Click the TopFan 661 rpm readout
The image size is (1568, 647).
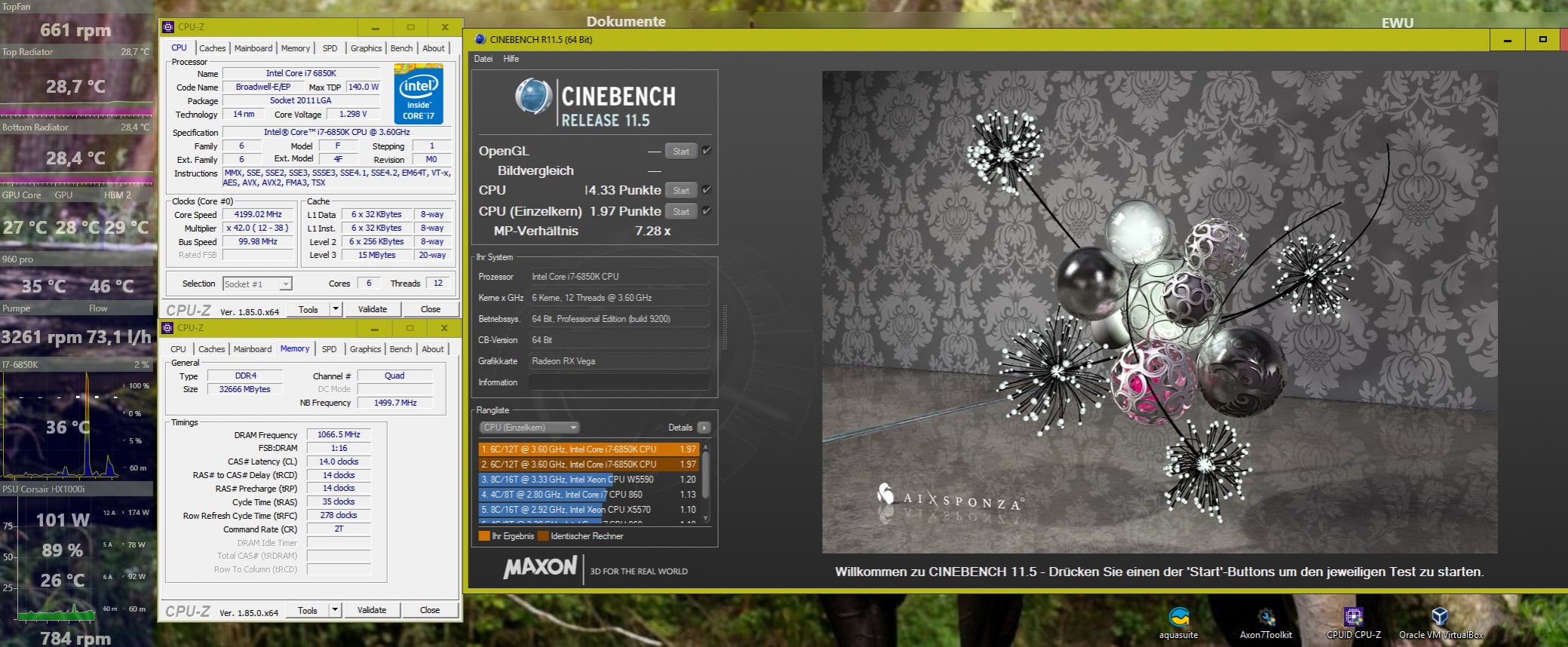pos(75,30)
